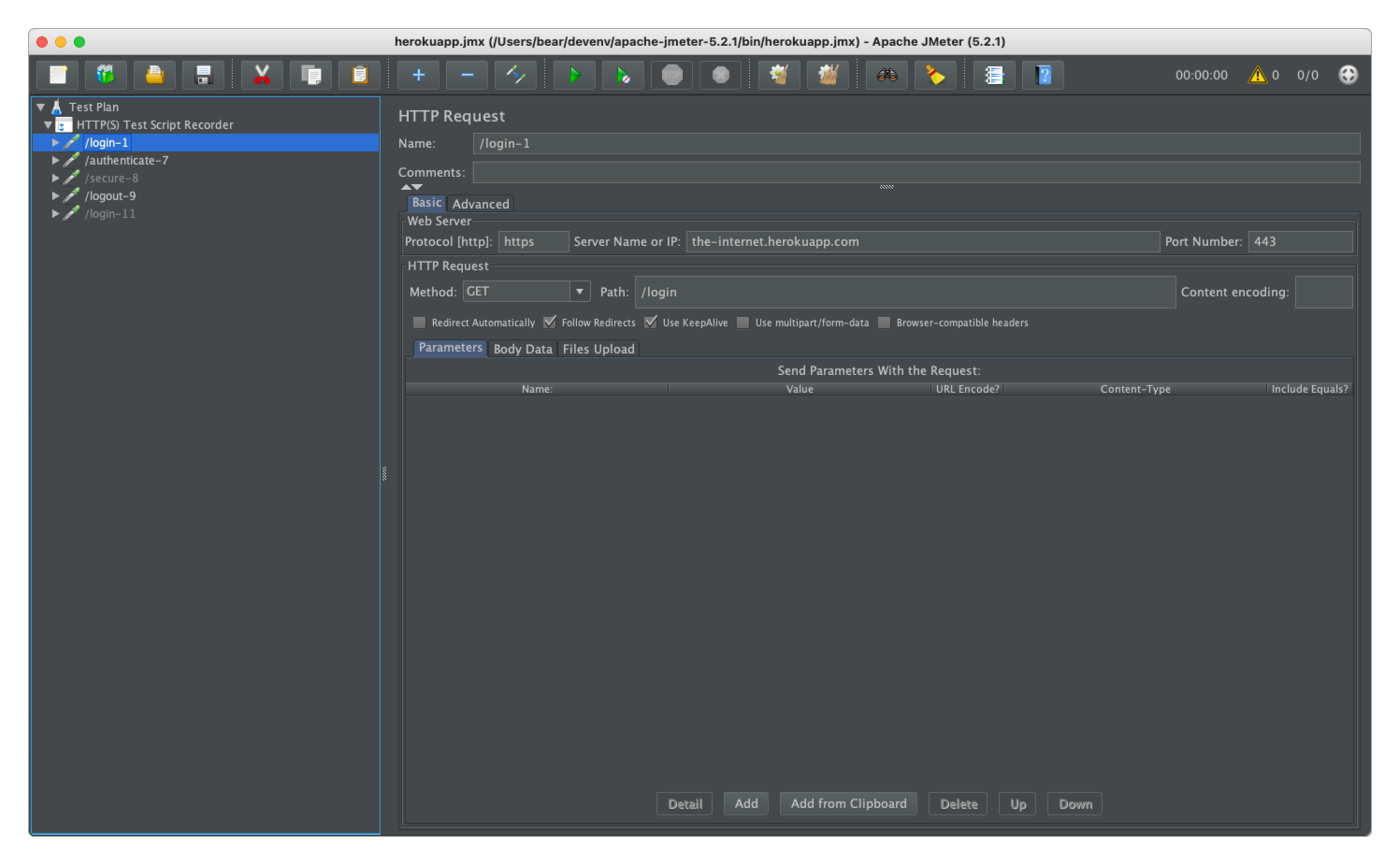This screenshot has height=865, width=1400.
Task: Expand the /logout-9 tree node
Action: [x=55, y=195]
